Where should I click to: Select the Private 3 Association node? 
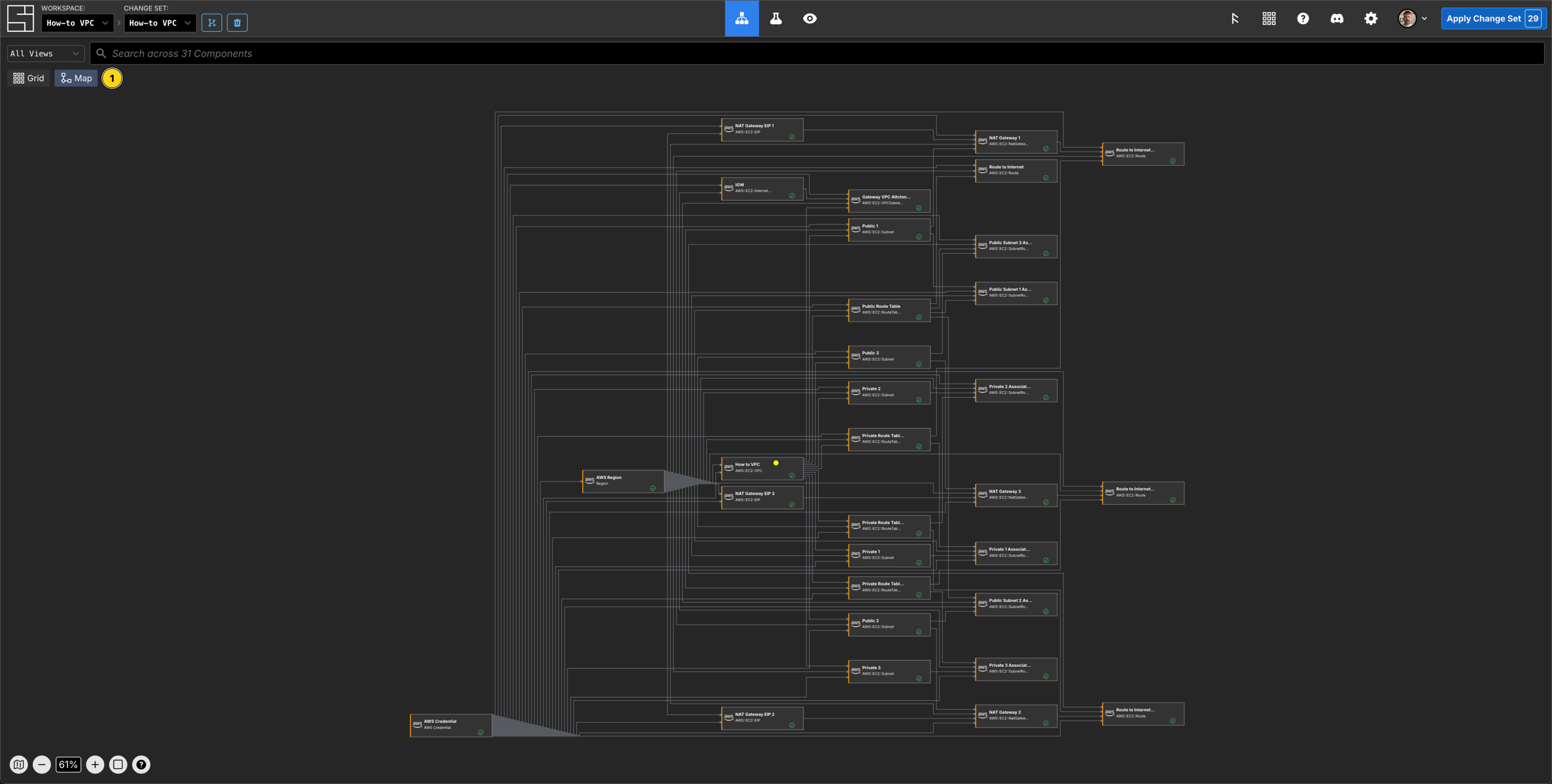pos(1016,669)
